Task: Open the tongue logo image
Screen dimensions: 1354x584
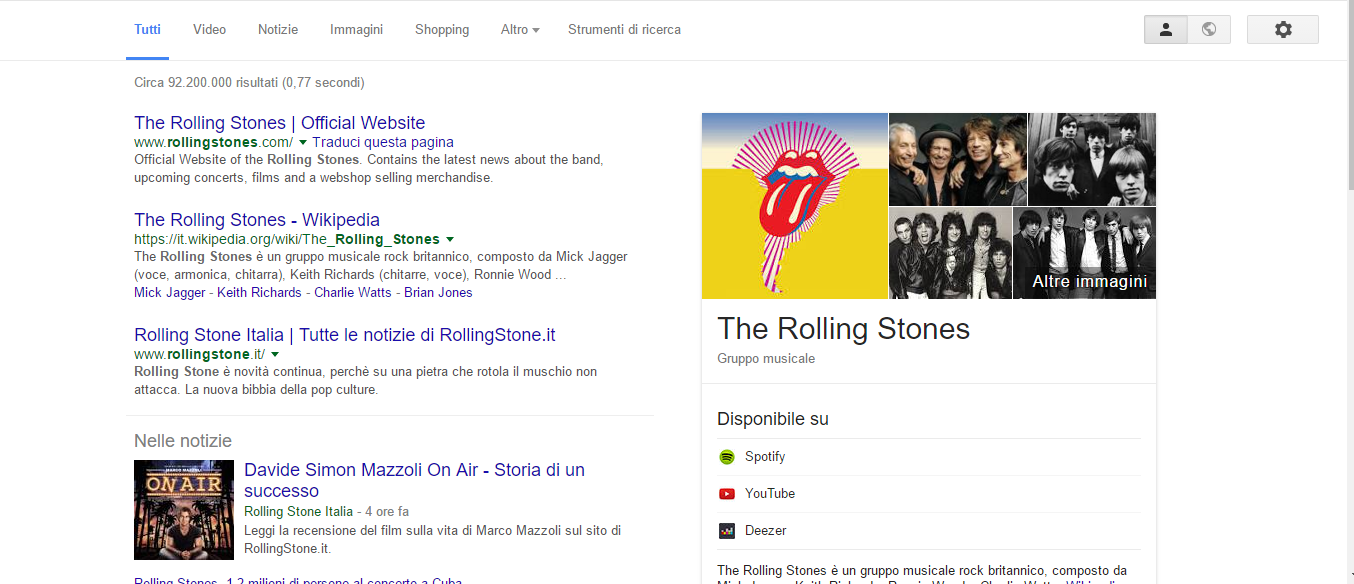Action: pos(795,206)
